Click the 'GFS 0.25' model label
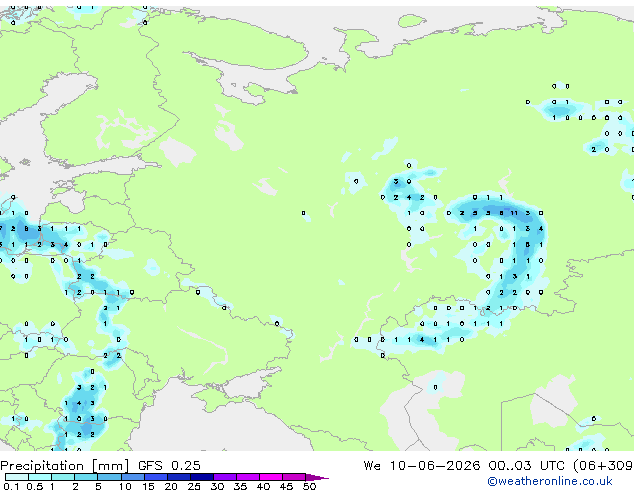 [x=169, y=465]
